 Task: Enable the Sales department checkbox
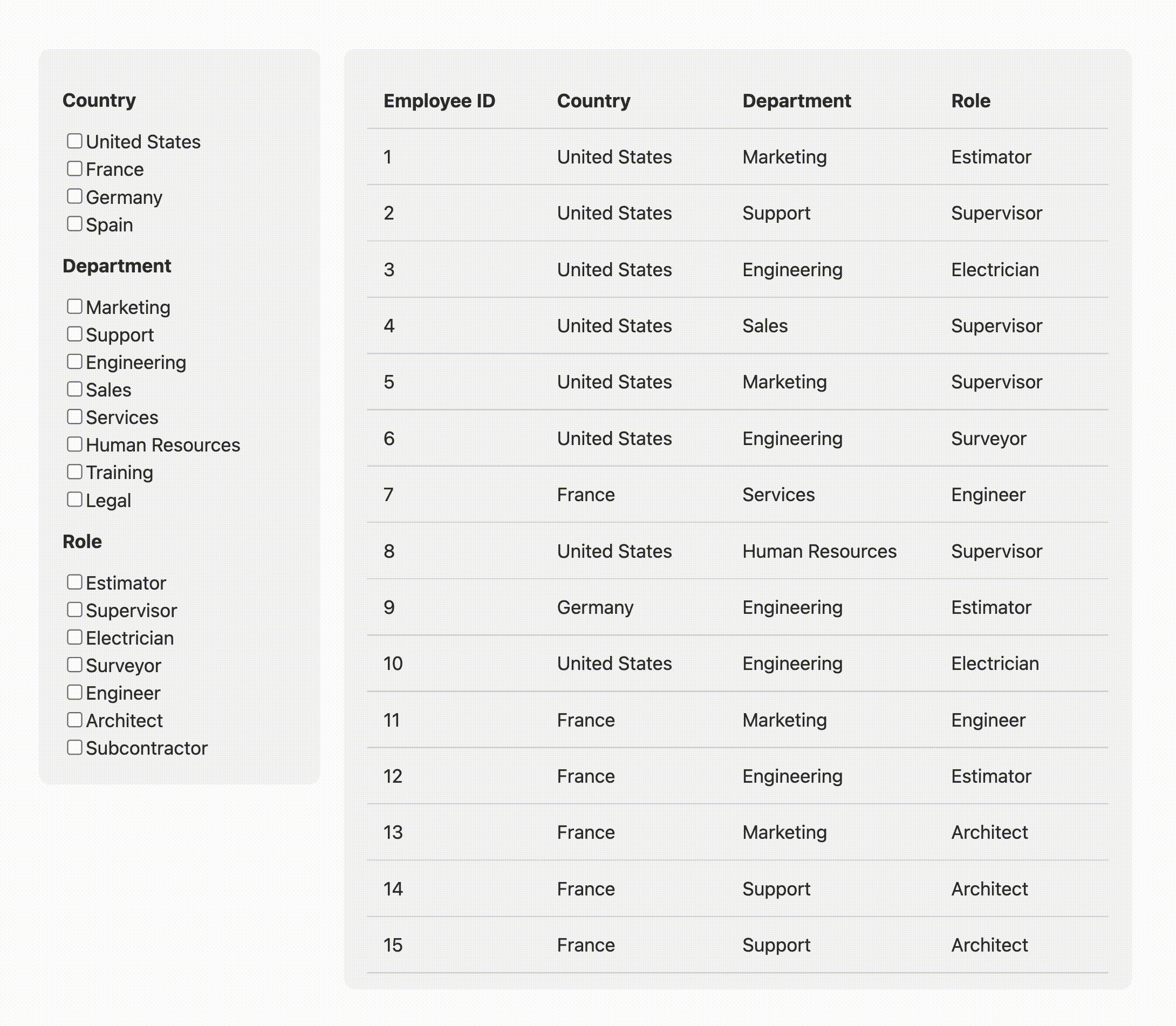tap(74, 389)
